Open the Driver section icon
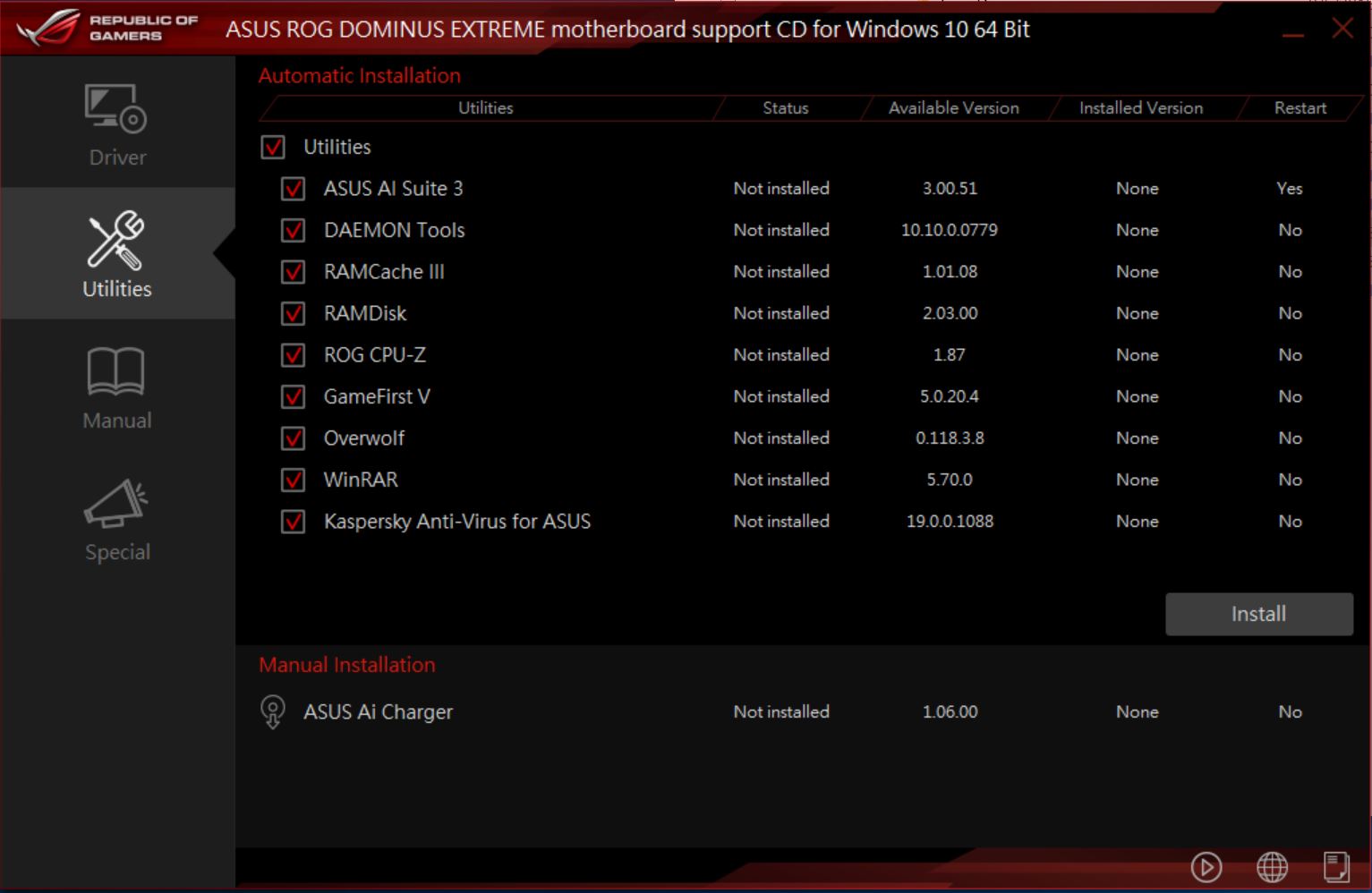1372x893 pixels. click(x=116, y=108)
